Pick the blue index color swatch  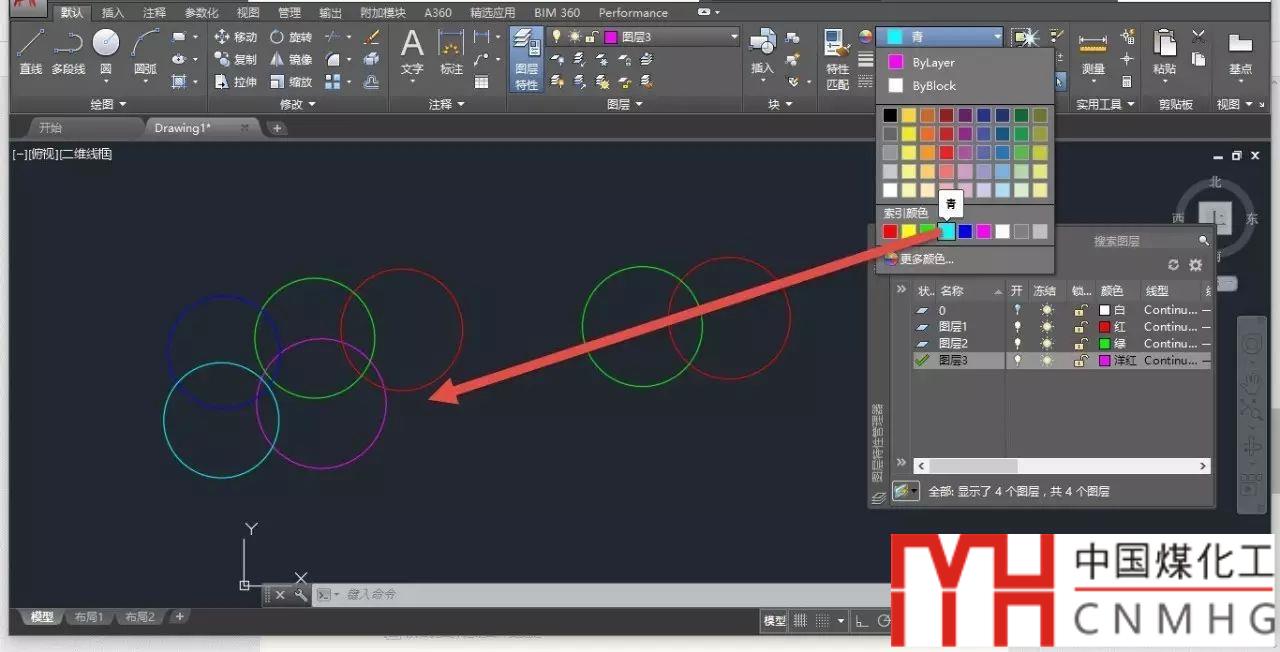click(x=965, y=232)
